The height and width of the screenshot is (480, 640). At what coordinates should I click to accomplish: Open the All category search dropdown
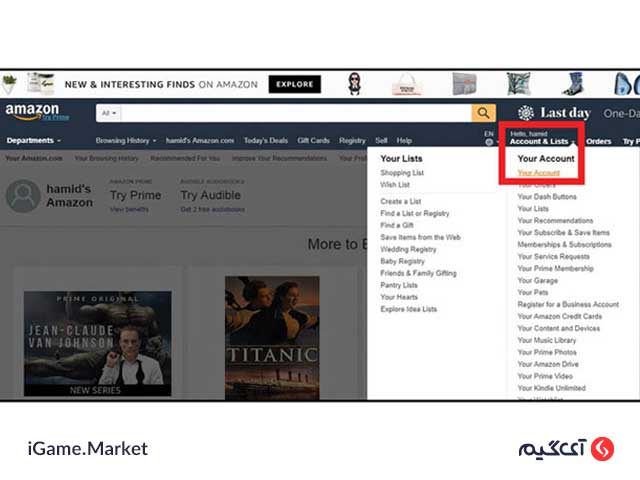click(x=109, y=113)
